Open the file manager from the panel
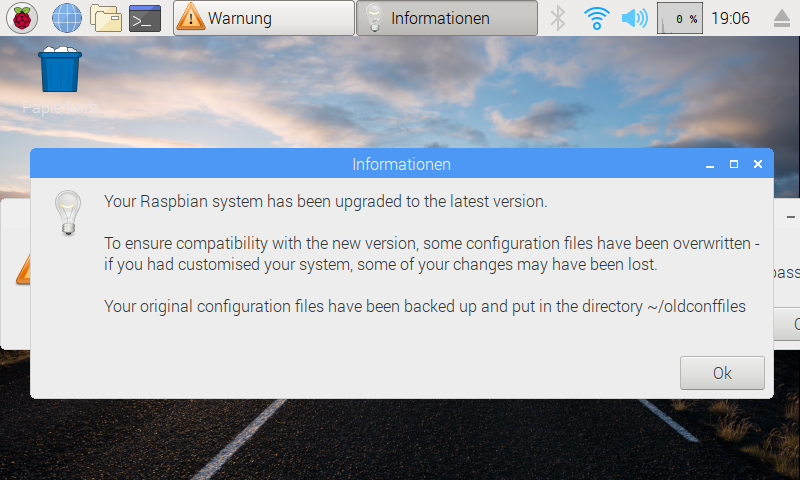The image size is (800, 480). tap(105, 17)
